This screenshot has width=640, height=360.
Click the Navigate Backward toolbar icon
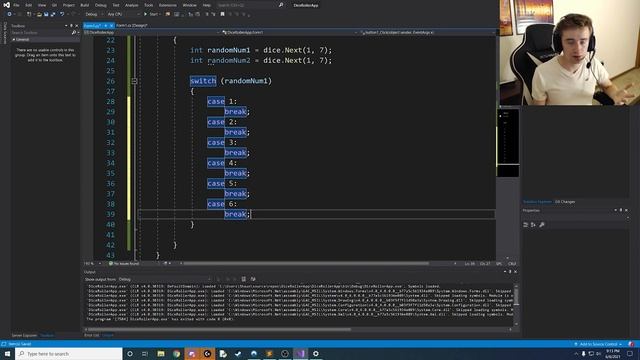click(x=9, y=14)
